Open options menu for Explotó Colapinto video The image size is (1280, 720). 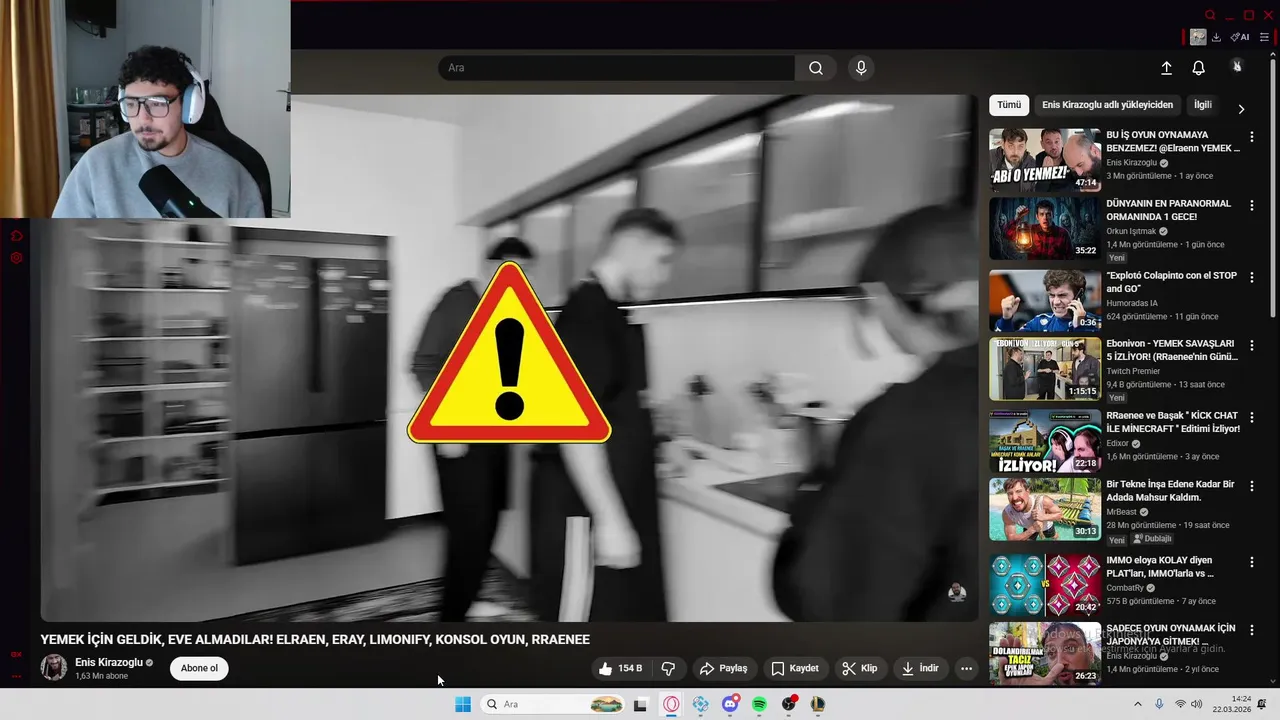1251,278
